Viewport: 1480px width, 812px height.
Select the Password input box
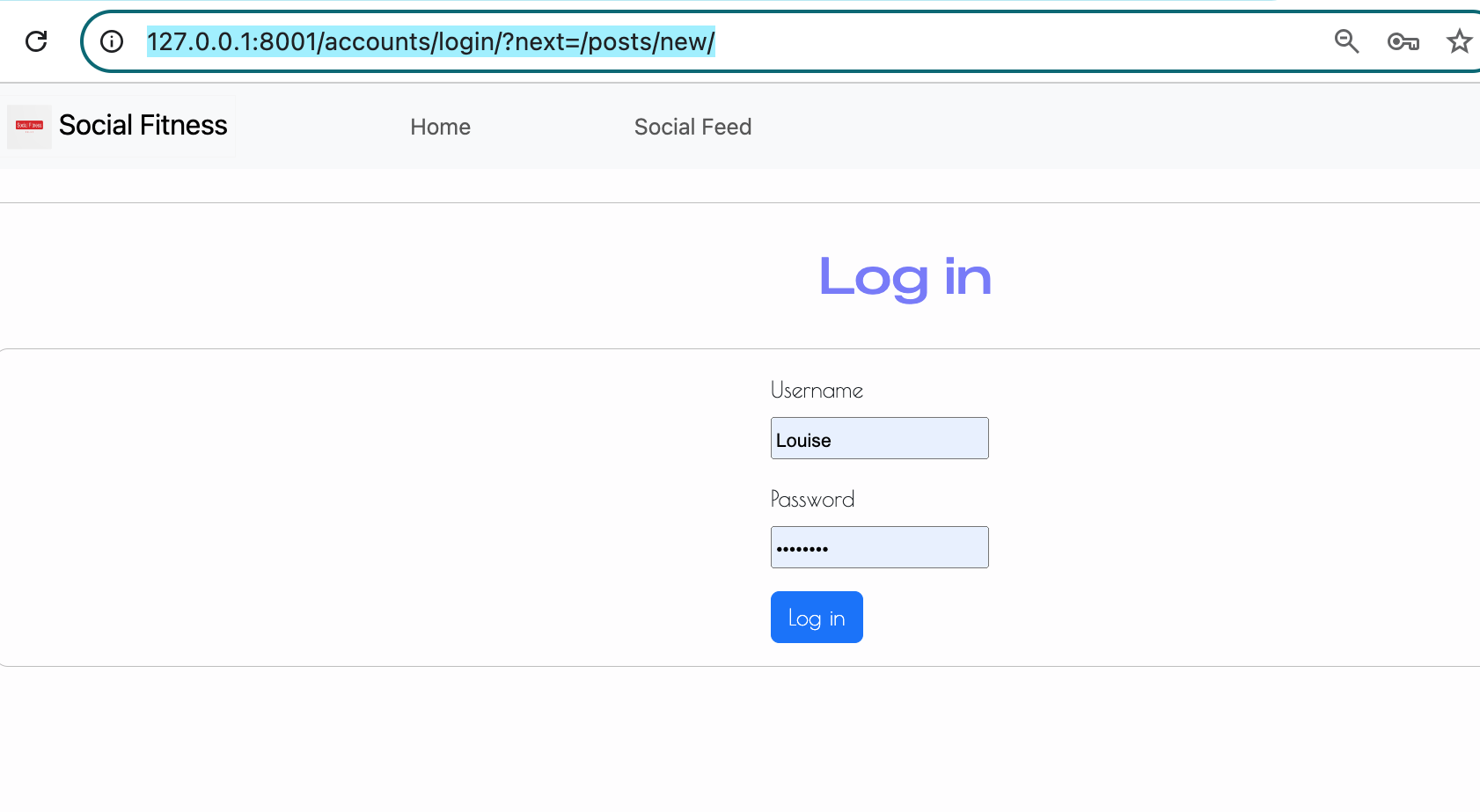pos(879,546)
